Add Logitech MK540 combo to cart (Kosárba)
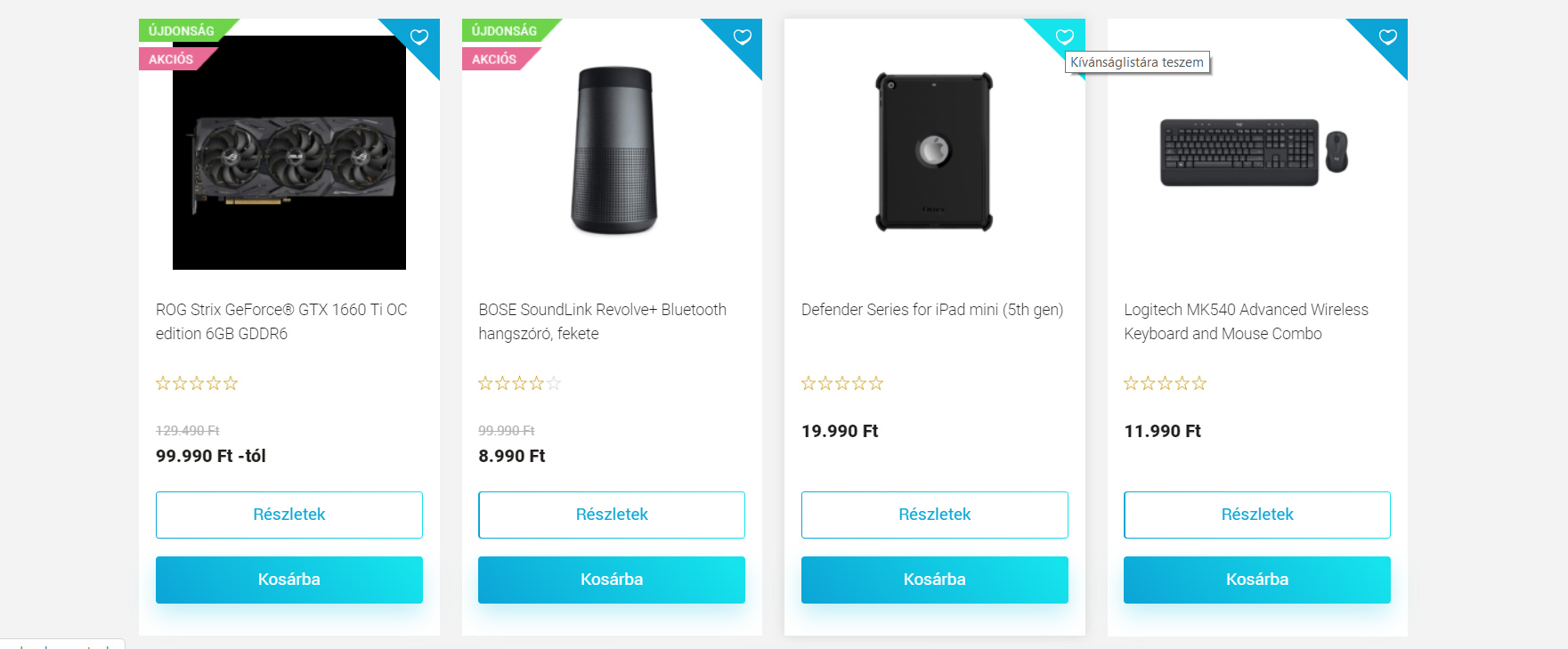 click(x=1257, y=580)
